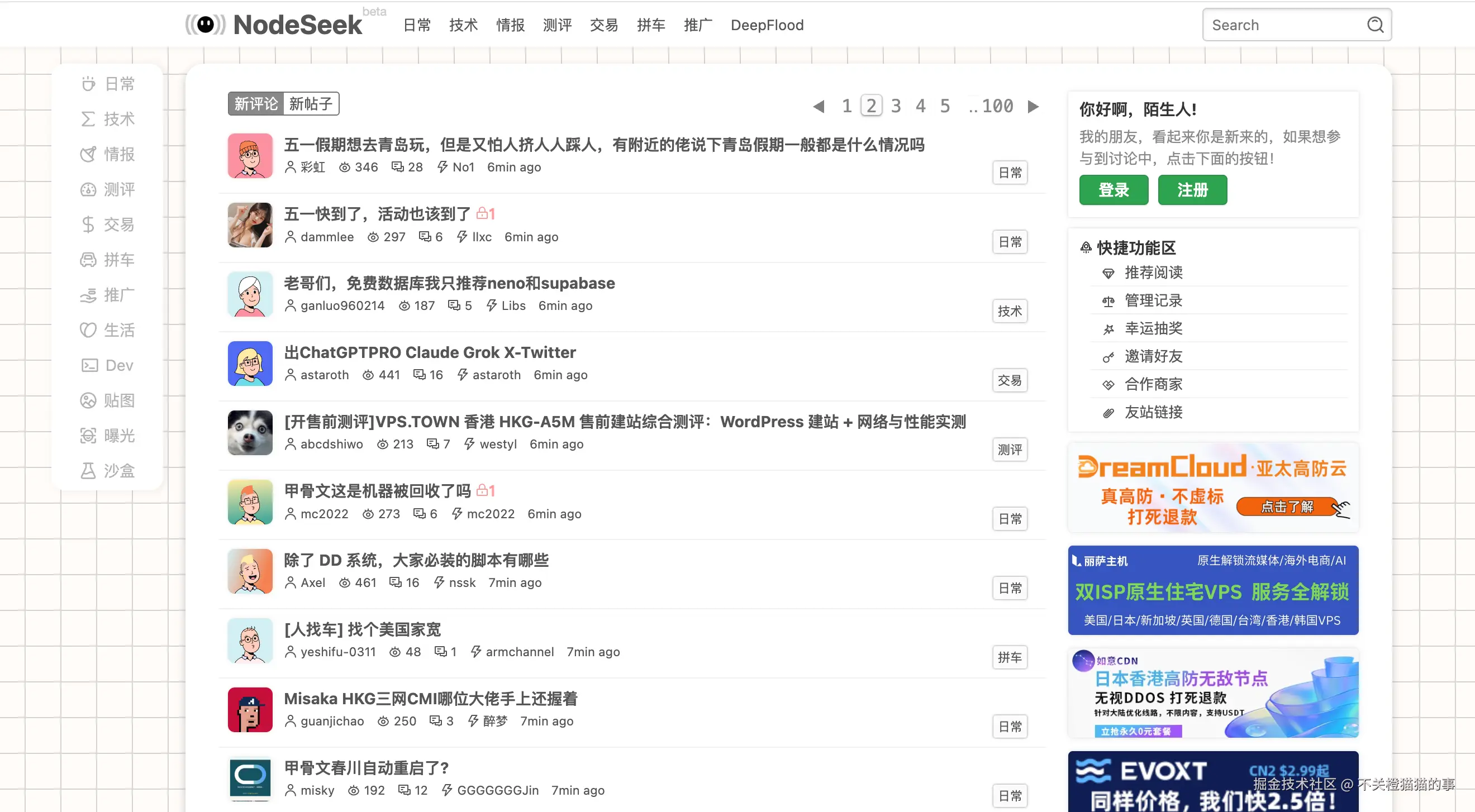Open 推广 category in left sidebar
Screen dimensions: 1475x812
[108, 295]
